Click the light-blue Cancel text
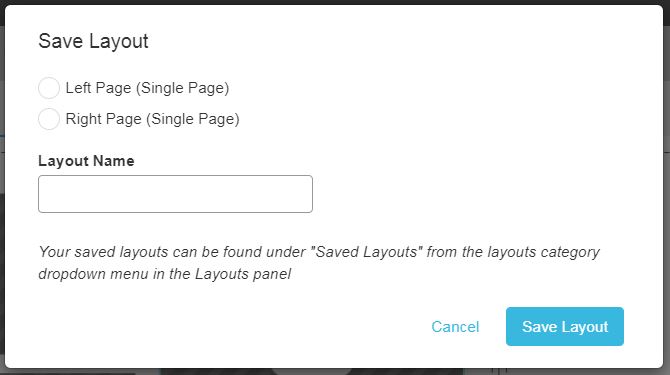 point(455,327)
